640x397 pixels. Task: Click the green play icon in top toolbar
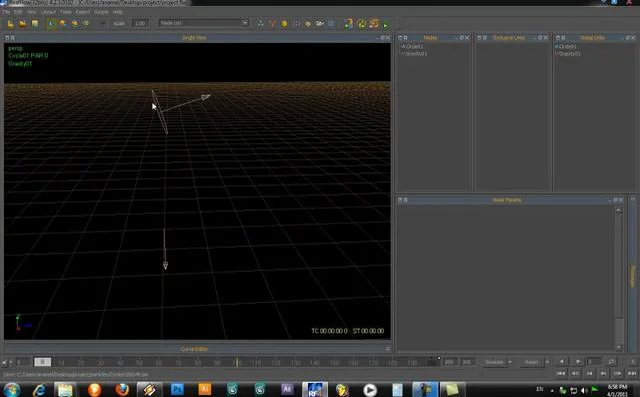(386, 24)
